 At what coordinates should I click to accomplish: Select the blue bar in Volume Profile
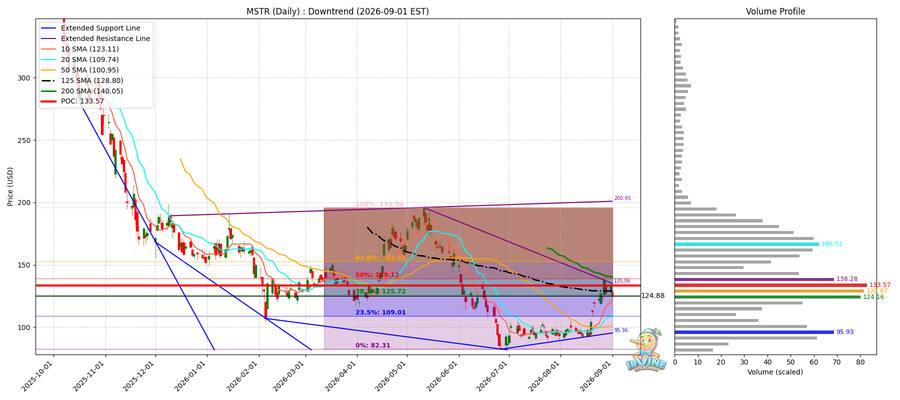click(754, 332)
